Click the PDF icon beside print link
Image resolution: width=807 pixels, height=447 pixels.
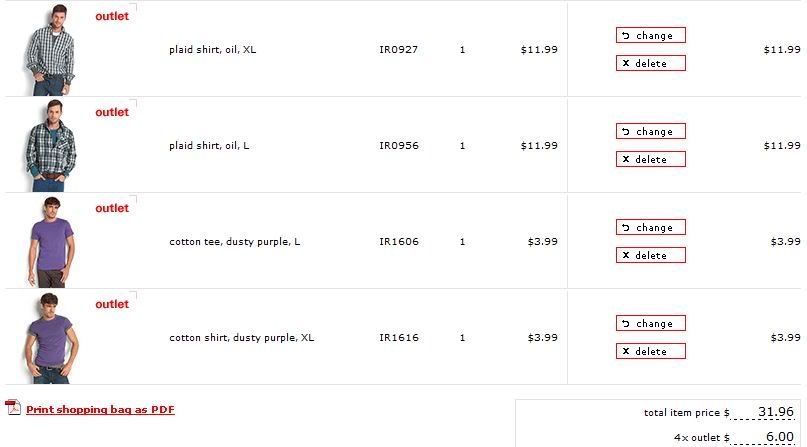(x=13, y=407)
